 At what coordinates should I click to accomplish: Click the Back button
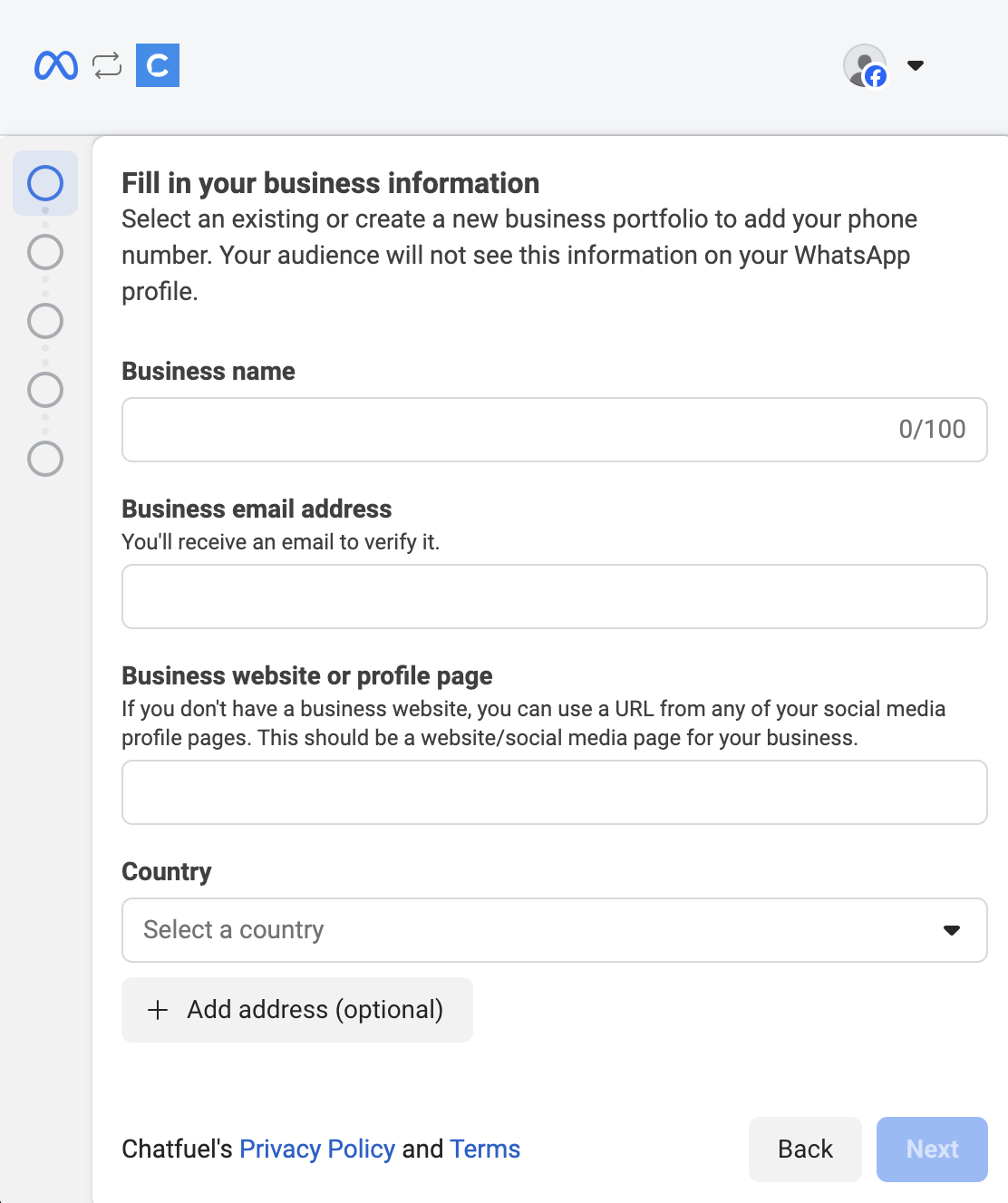pyautogui.click(x=805, y=1150)
